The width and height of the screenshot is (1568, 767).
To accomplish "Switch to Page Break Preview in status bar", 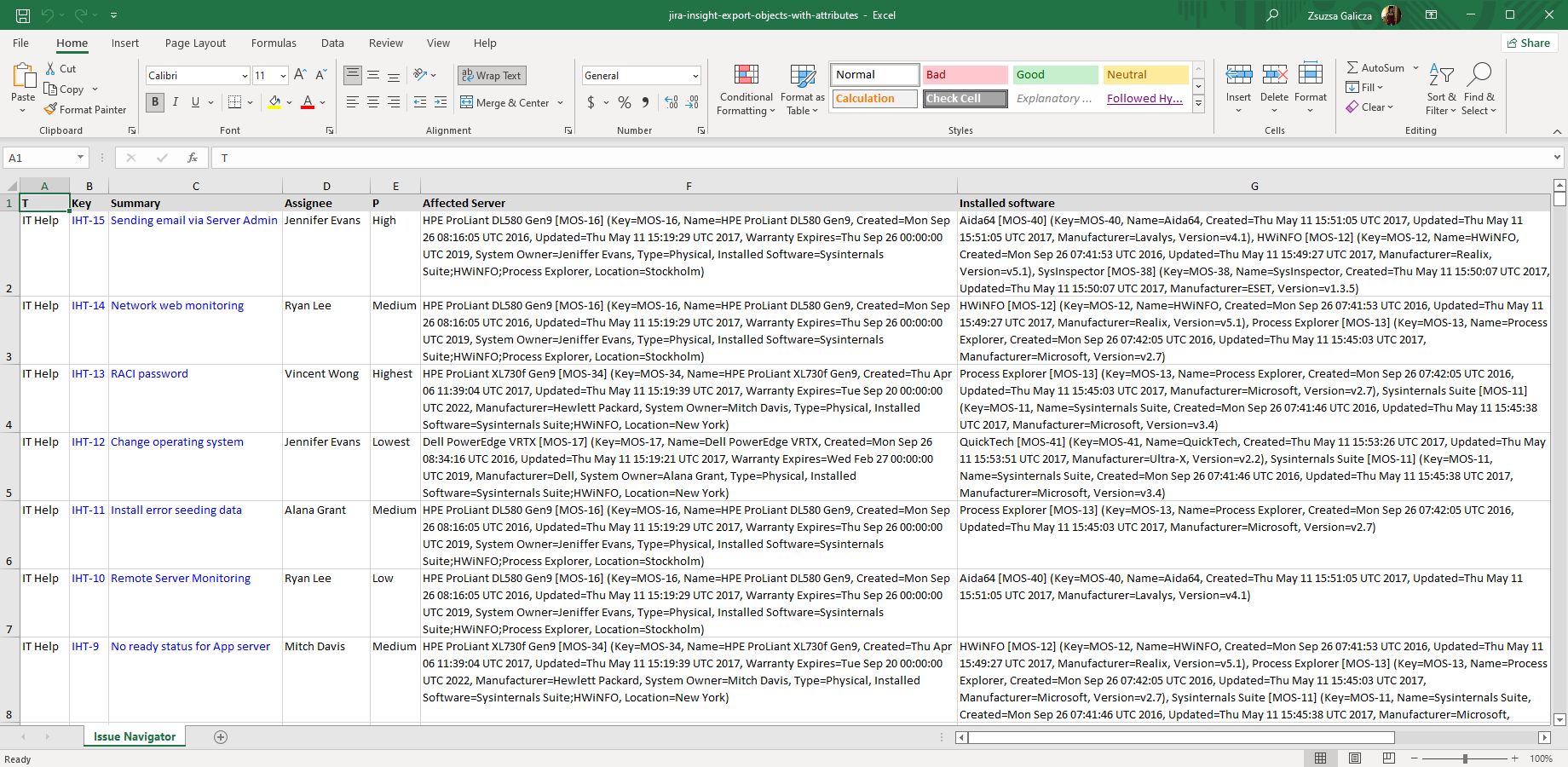I will click(1389, 758).
